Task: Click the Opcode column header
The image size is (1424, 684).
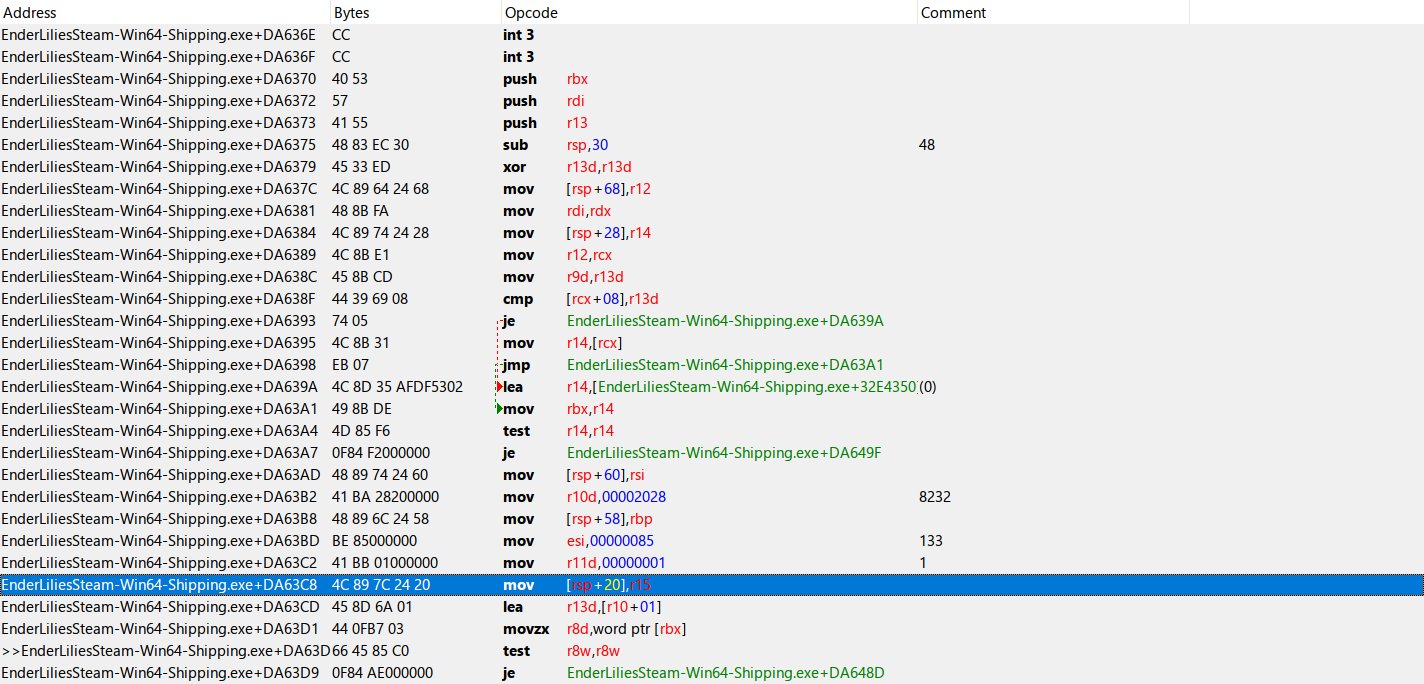Action: (531, 13)
